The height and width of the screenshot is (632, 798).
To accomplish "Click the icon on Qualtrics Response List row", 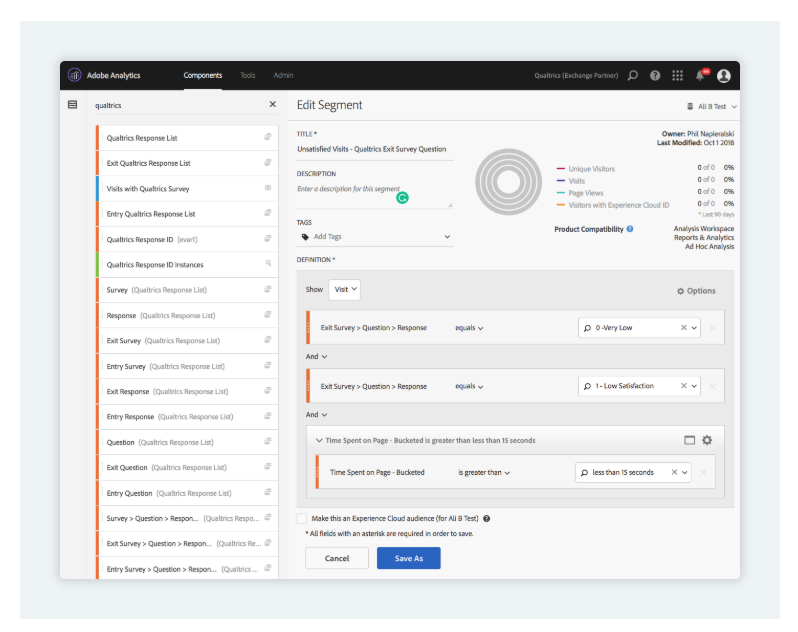I will tap(268, 137).
